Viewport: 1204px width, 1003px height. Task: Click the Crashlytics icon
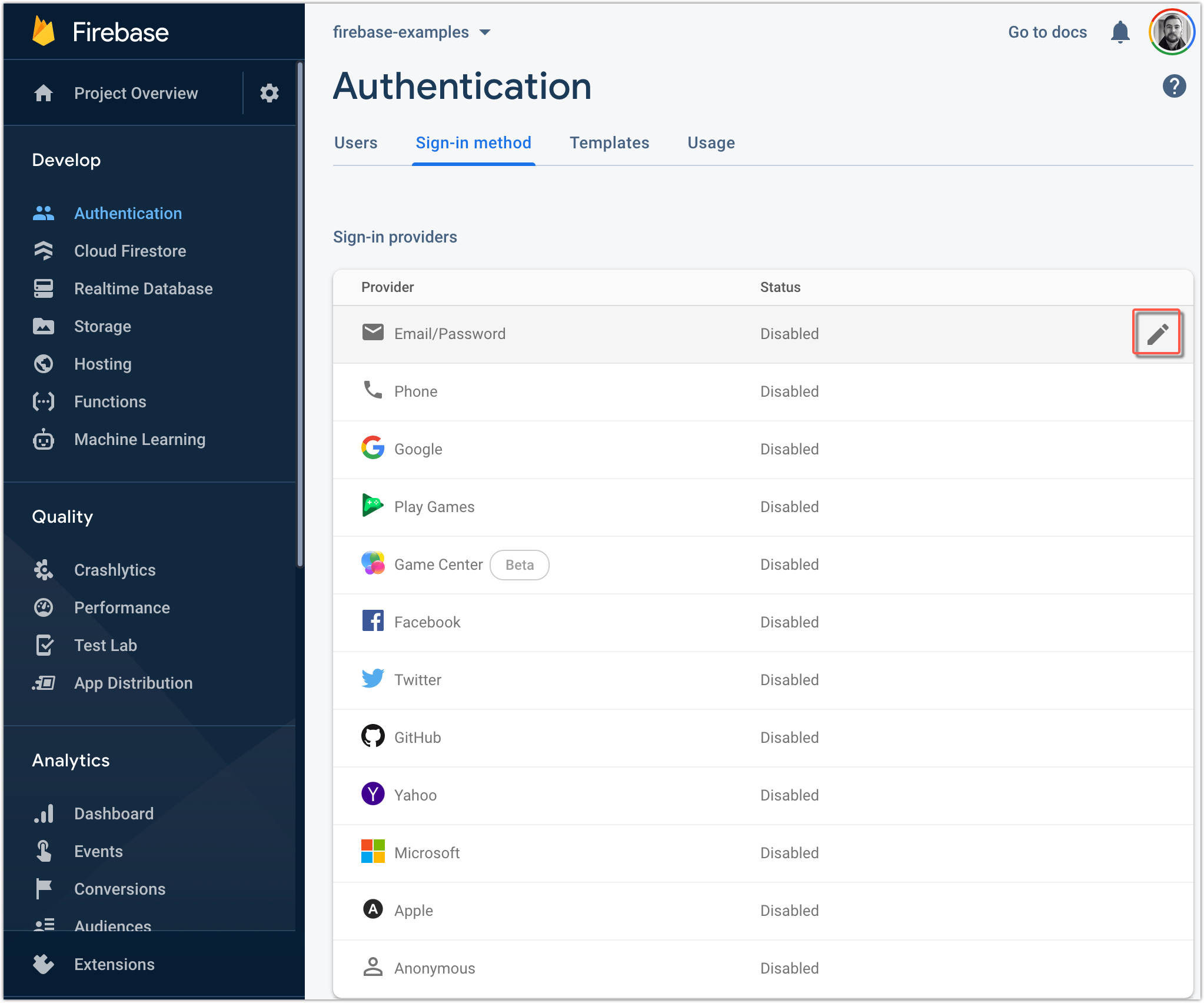pyautogui.click(x=44, y=570)
